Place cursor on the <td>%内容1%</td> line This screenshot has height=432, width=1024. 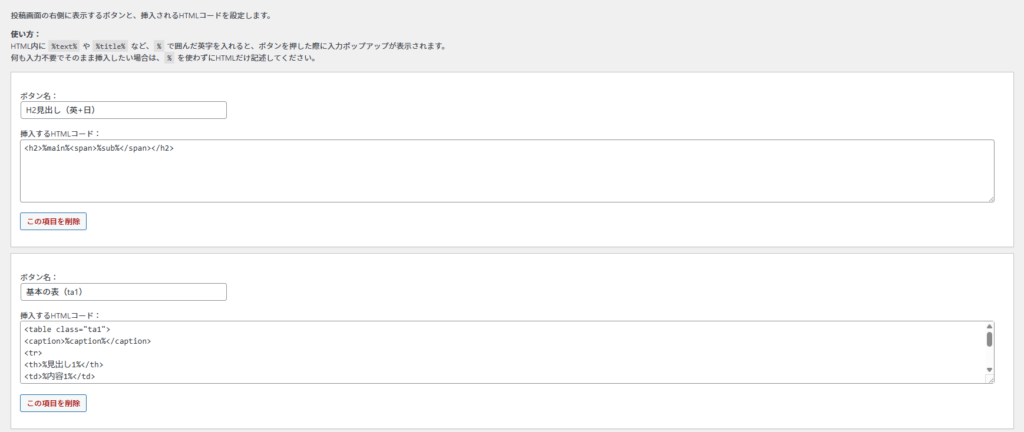tap(62, 377)
